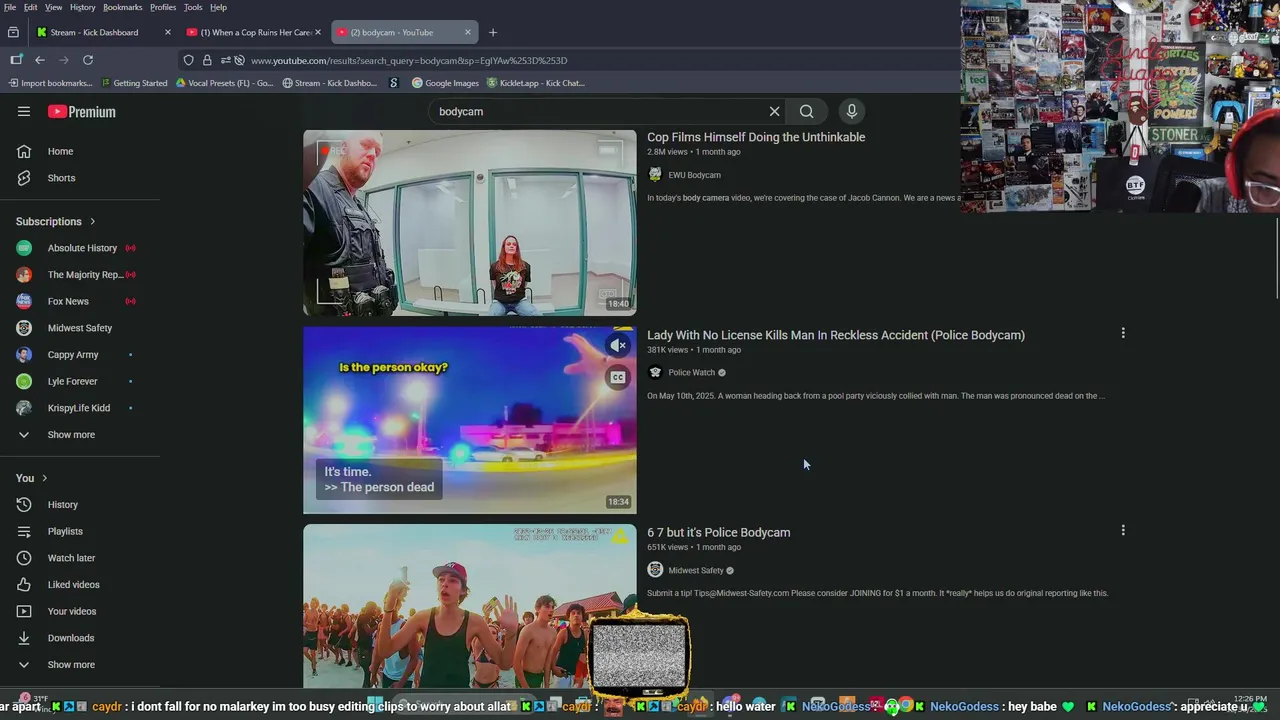Open Google Images bookmark
This screenshot has width=1280, height=720.
pos(445,83)
